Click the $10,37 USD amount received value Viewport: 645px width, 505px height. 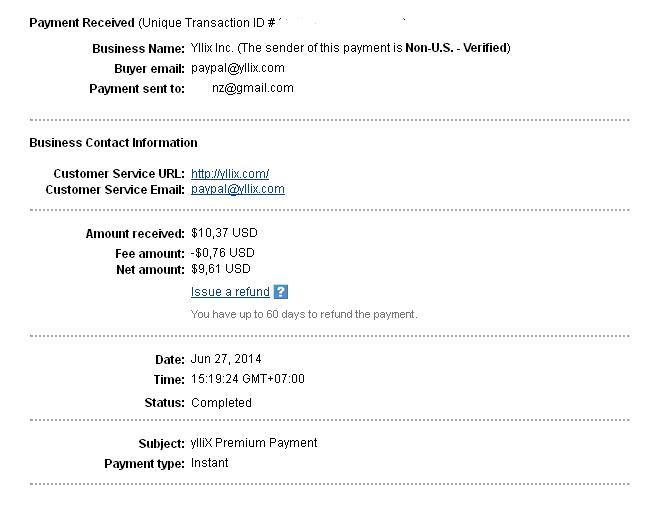[224, 233]
